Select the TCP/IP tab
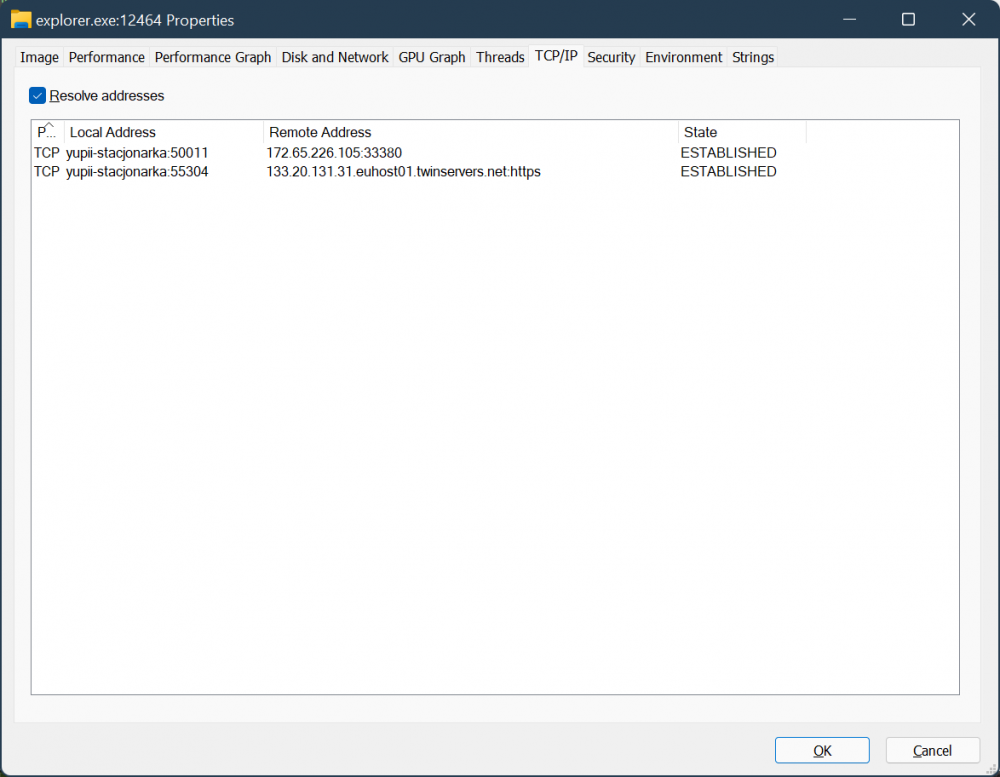The height and width of the screenshot is (777, 1000). 556,56
